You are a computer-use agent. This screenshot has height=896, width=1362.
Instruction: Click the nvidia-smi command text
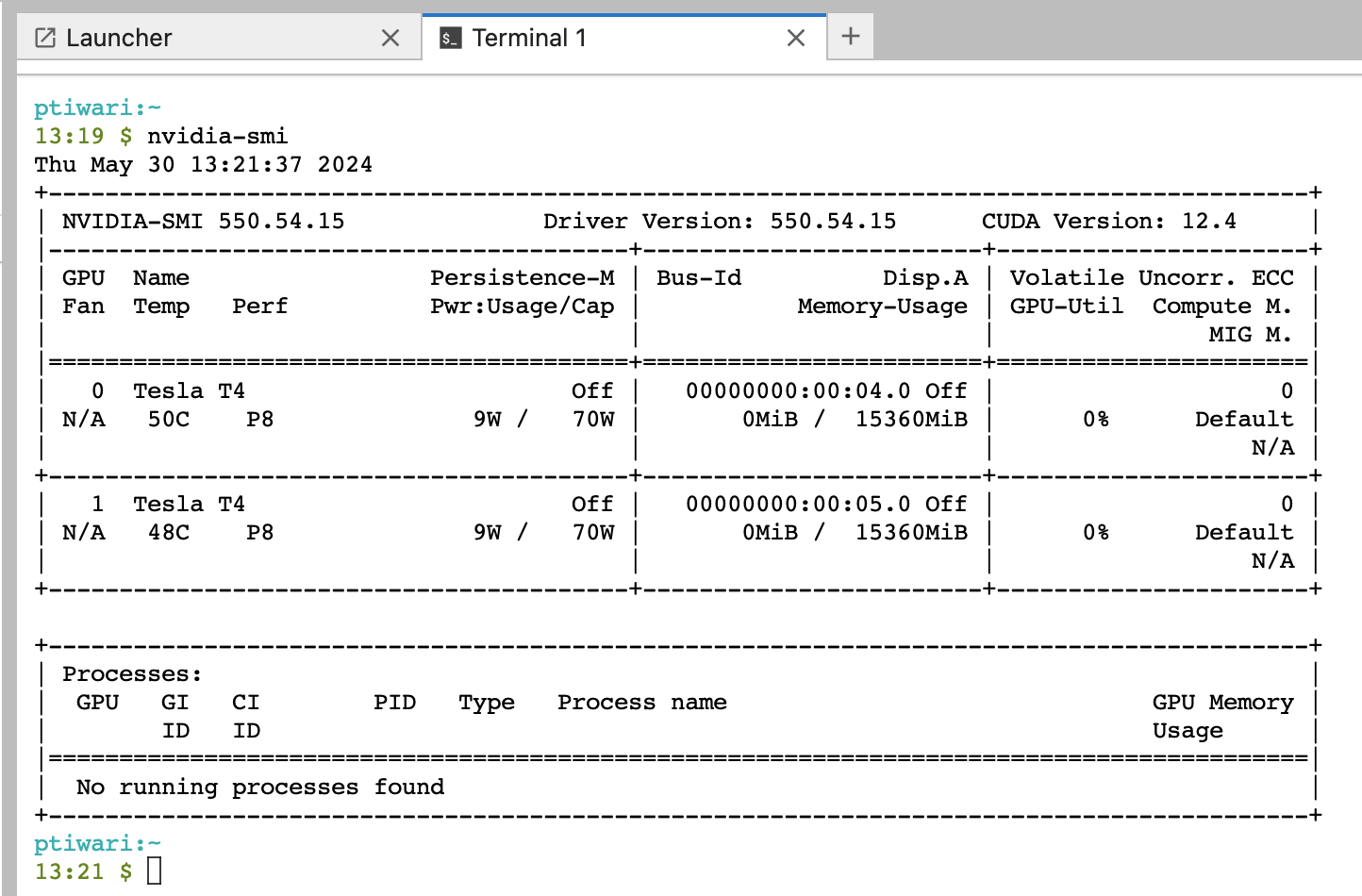216,136
